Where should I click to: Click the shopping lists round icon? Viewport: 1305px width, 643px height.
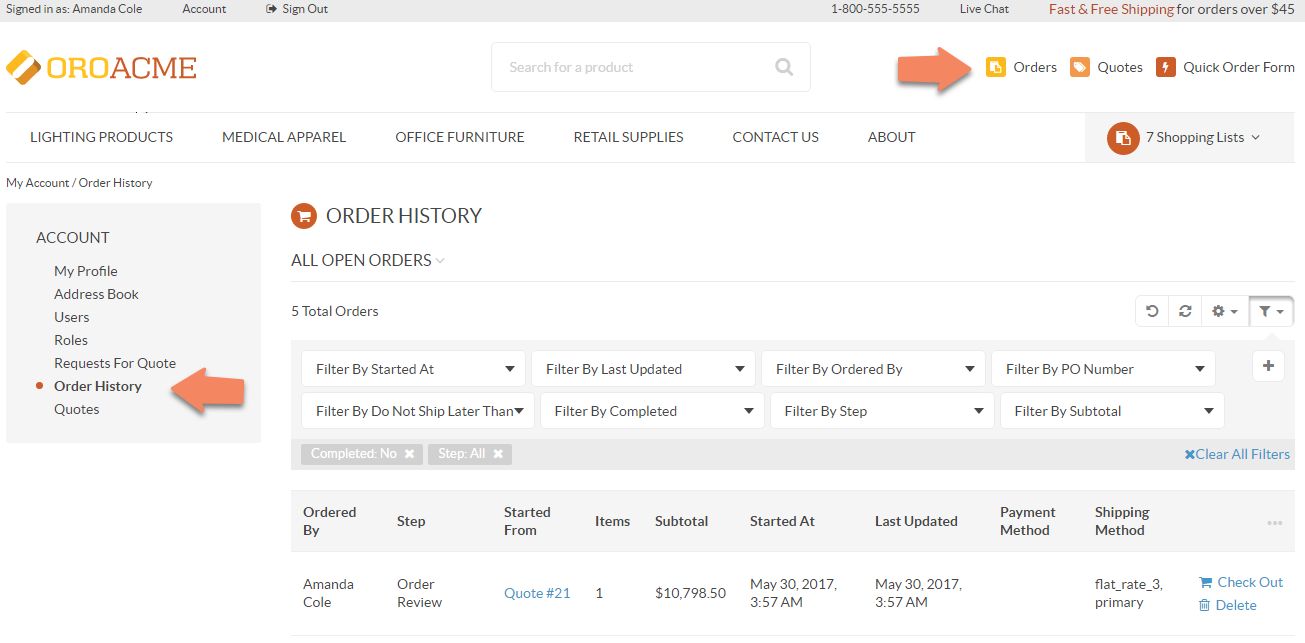1123,138
